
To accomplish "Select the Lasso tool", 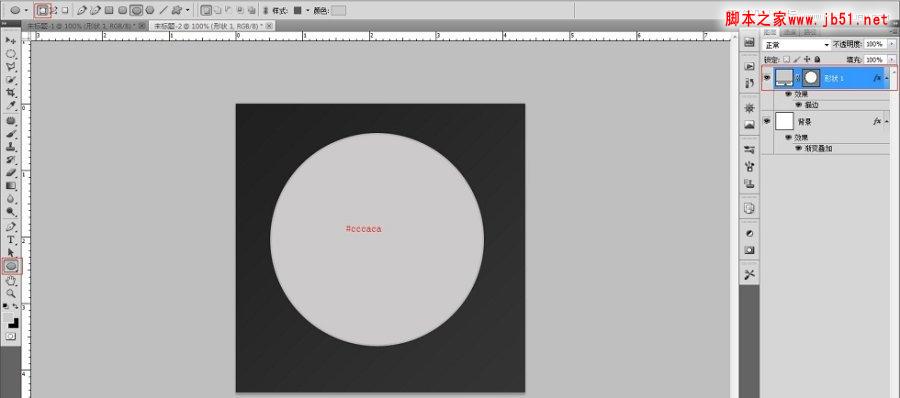I will coord(10,67).
